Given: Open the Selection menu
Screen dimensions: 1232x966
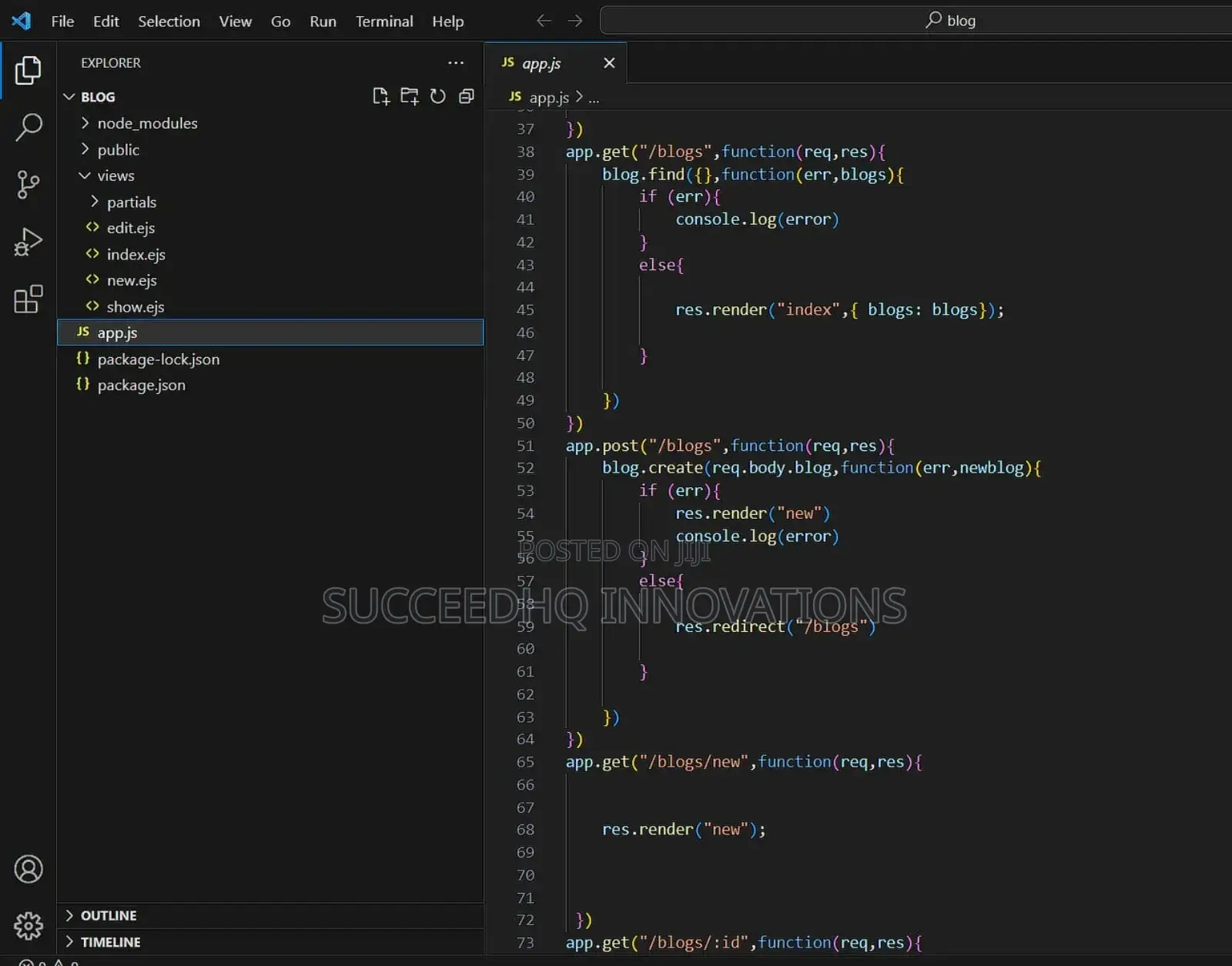Looking at the screenshot, I should click(169, 22).
